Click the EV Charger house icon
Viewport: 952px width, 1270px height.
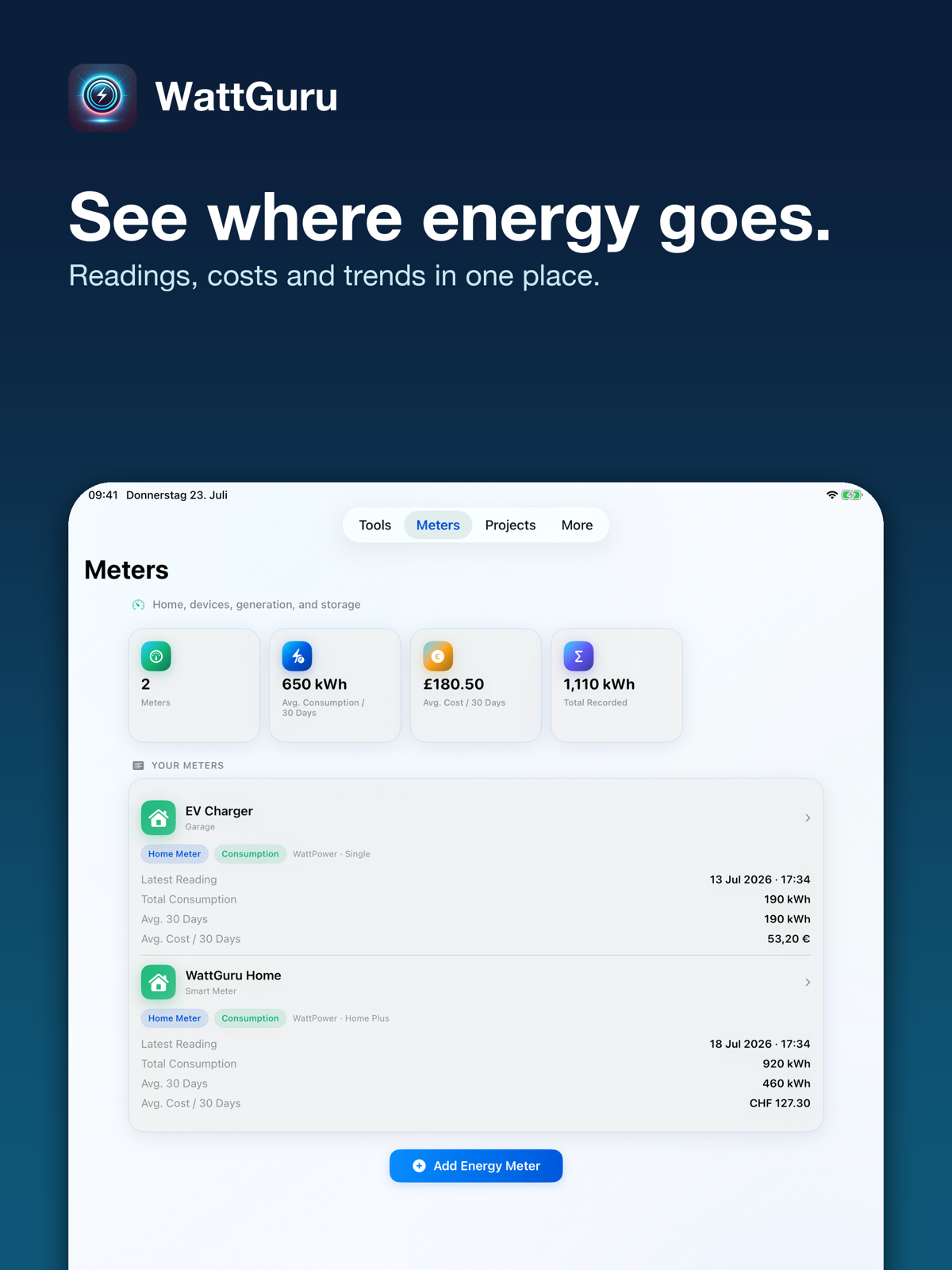[x=159, y=818]
